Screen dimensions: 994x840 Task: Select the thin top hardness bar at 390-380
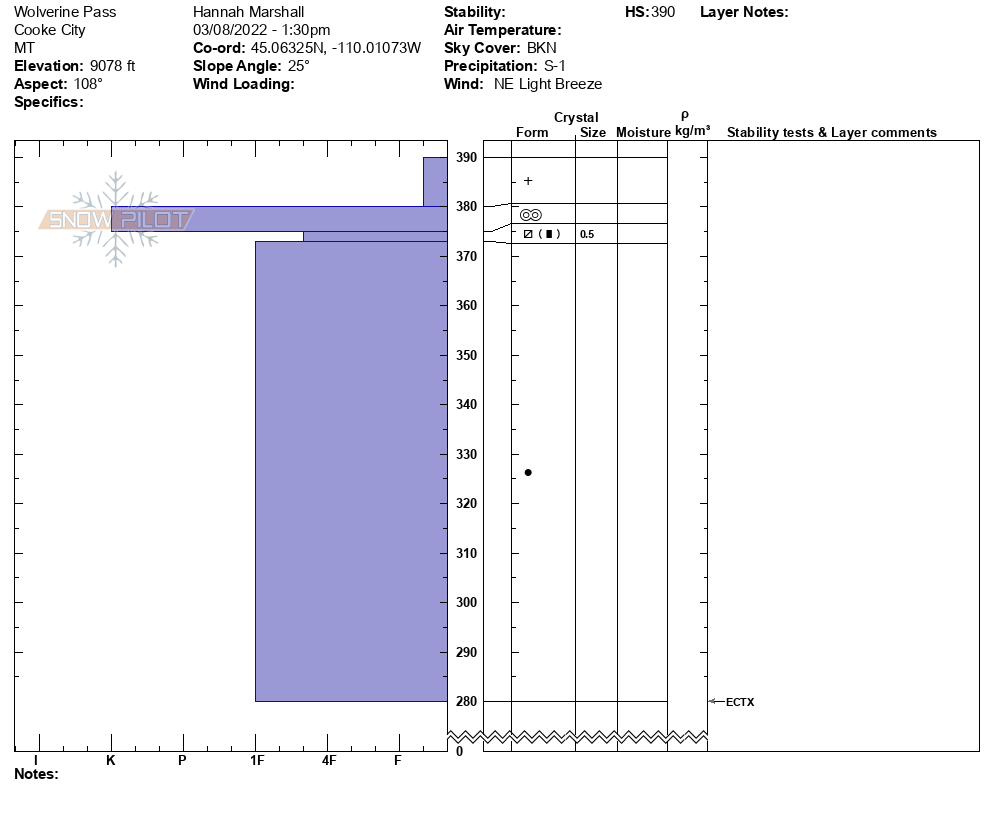coord(436,182)
